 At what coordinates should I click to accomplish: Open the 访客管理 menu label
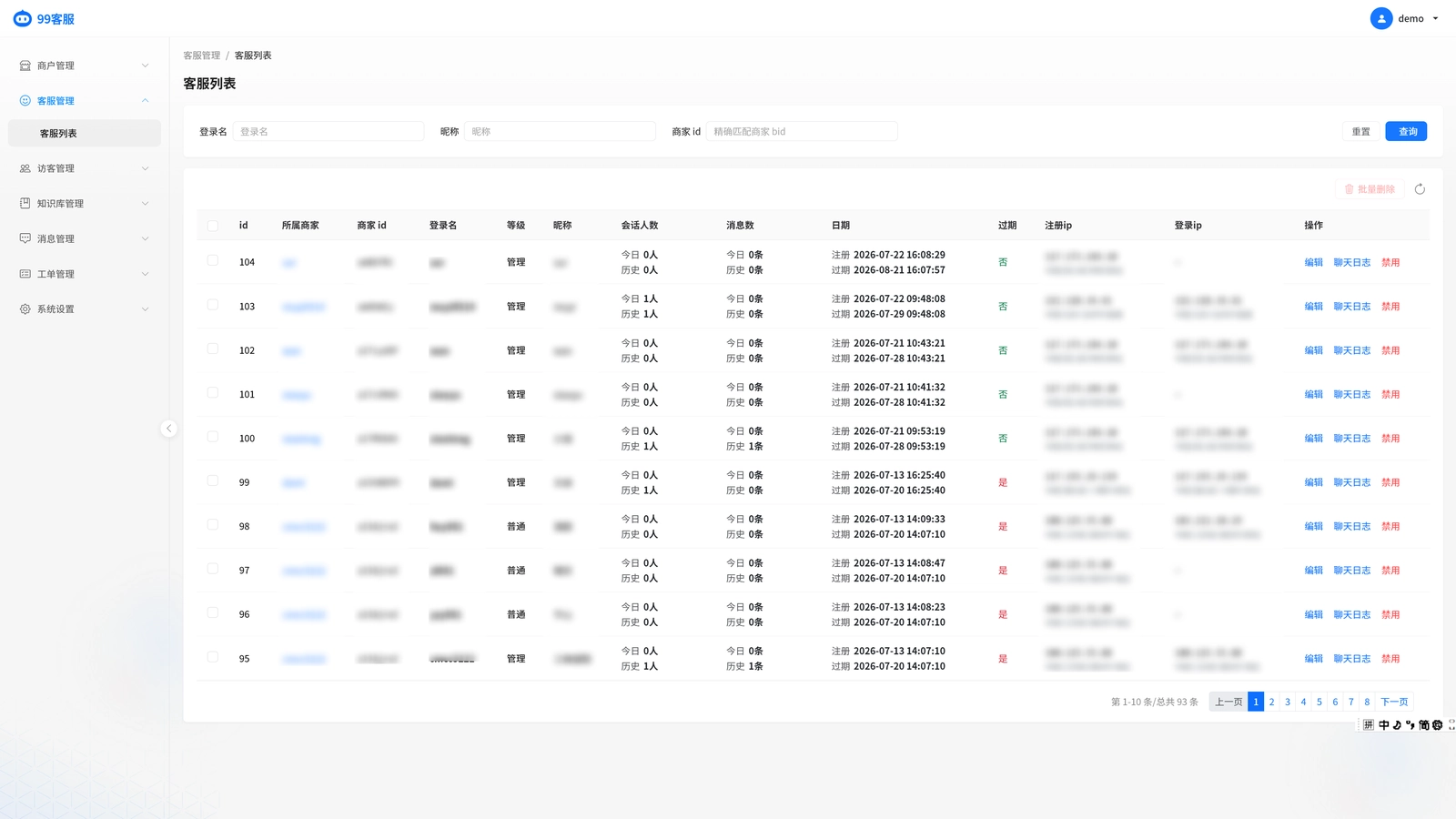pos(56,168)
